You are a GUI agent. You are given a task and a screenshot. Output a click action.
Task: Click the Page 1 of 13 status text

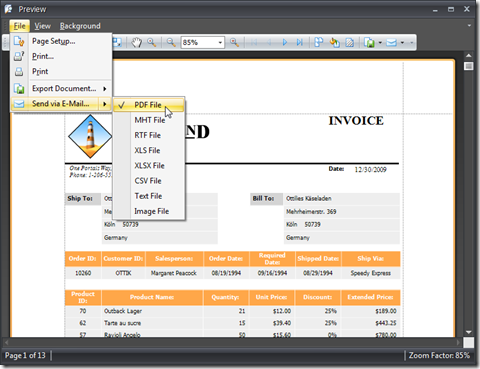click(25, 355)
